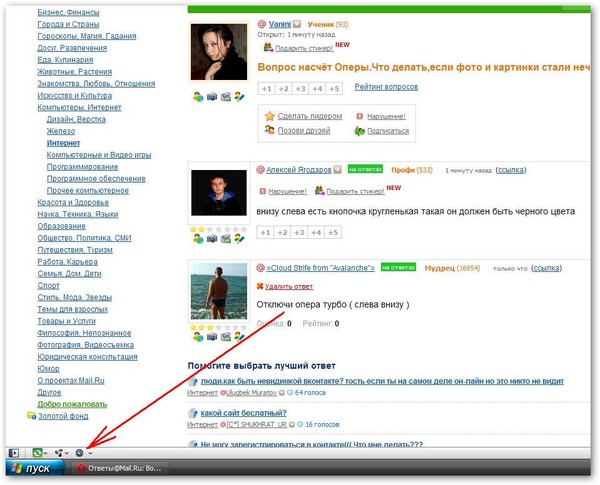Screen dimensions: 600x485
Task: Click the @ icon before Cloud Strife's name
Action: point(261,268)
